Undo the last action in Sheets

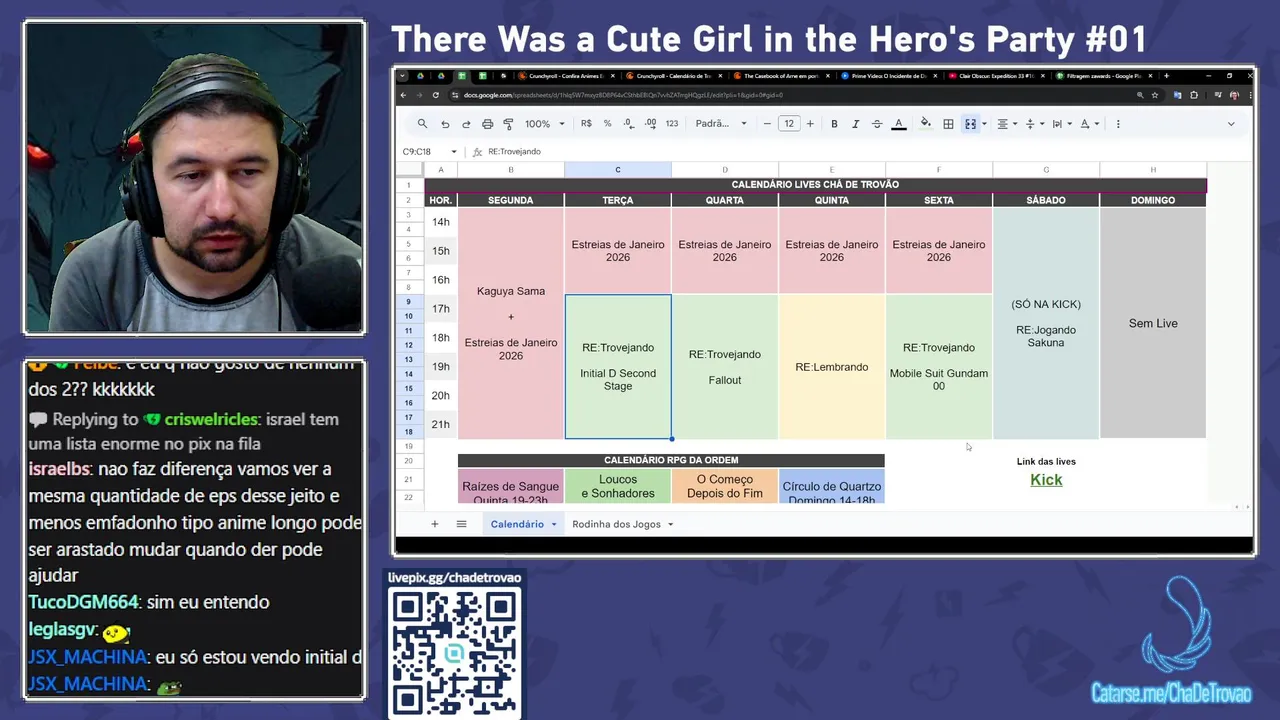coord(445,124)
